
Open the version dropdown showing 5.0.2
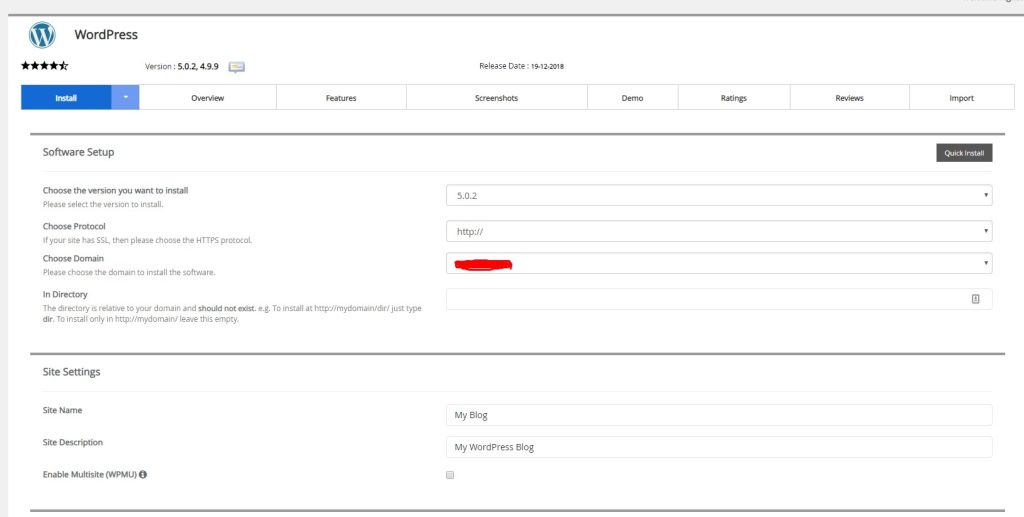pyautogui.click(x=719, y=195)
